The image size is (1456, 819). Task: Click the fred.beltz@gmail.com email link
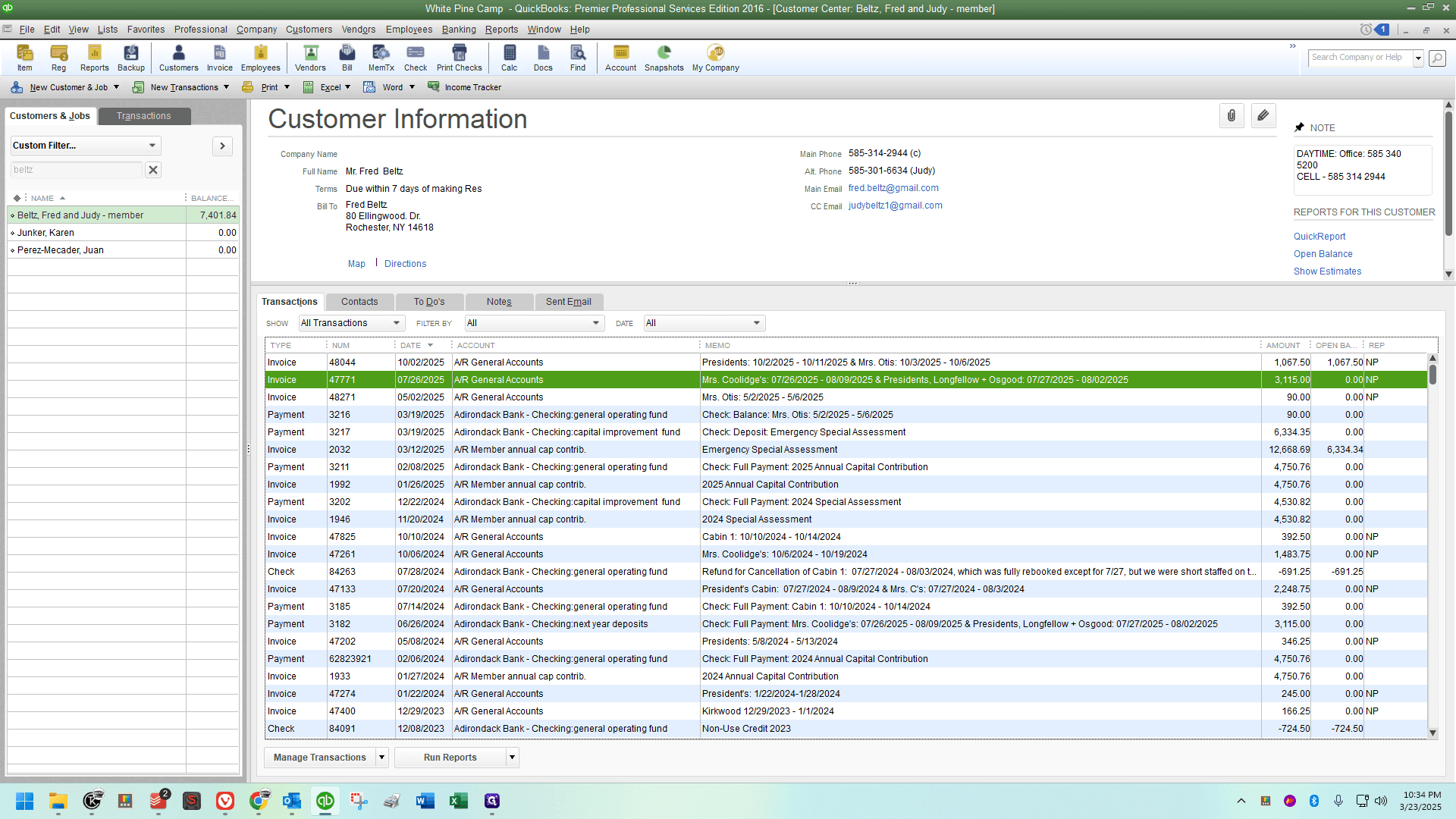pyautogui.click(x=893, y=188)
